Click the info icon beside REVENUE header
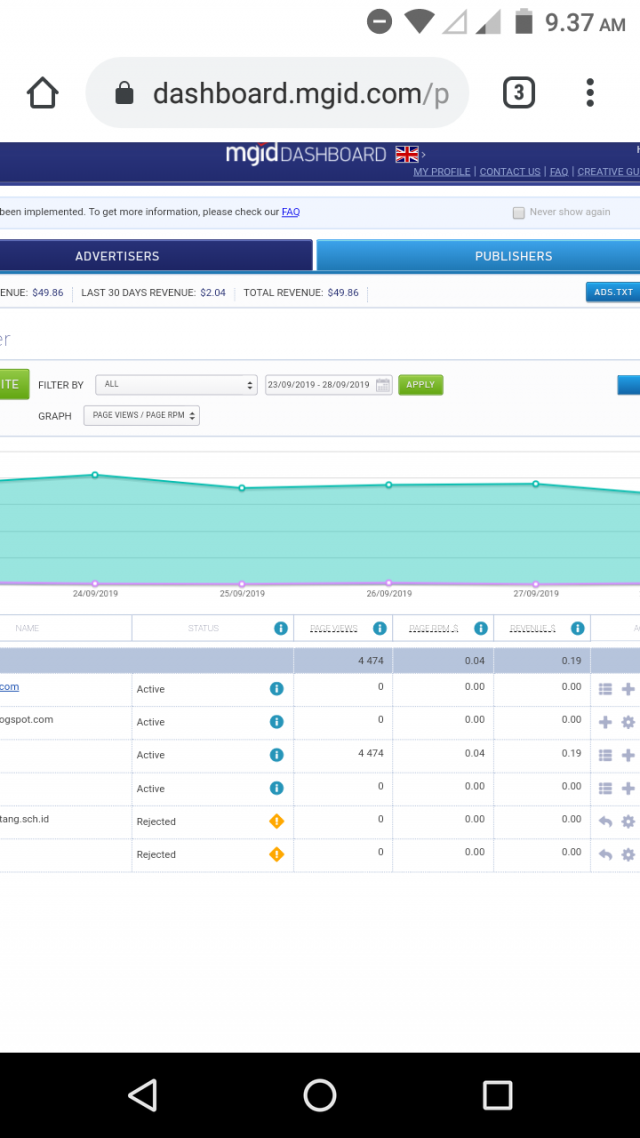The width and height of the screenshot is (640, 1138). coord(578,629)
